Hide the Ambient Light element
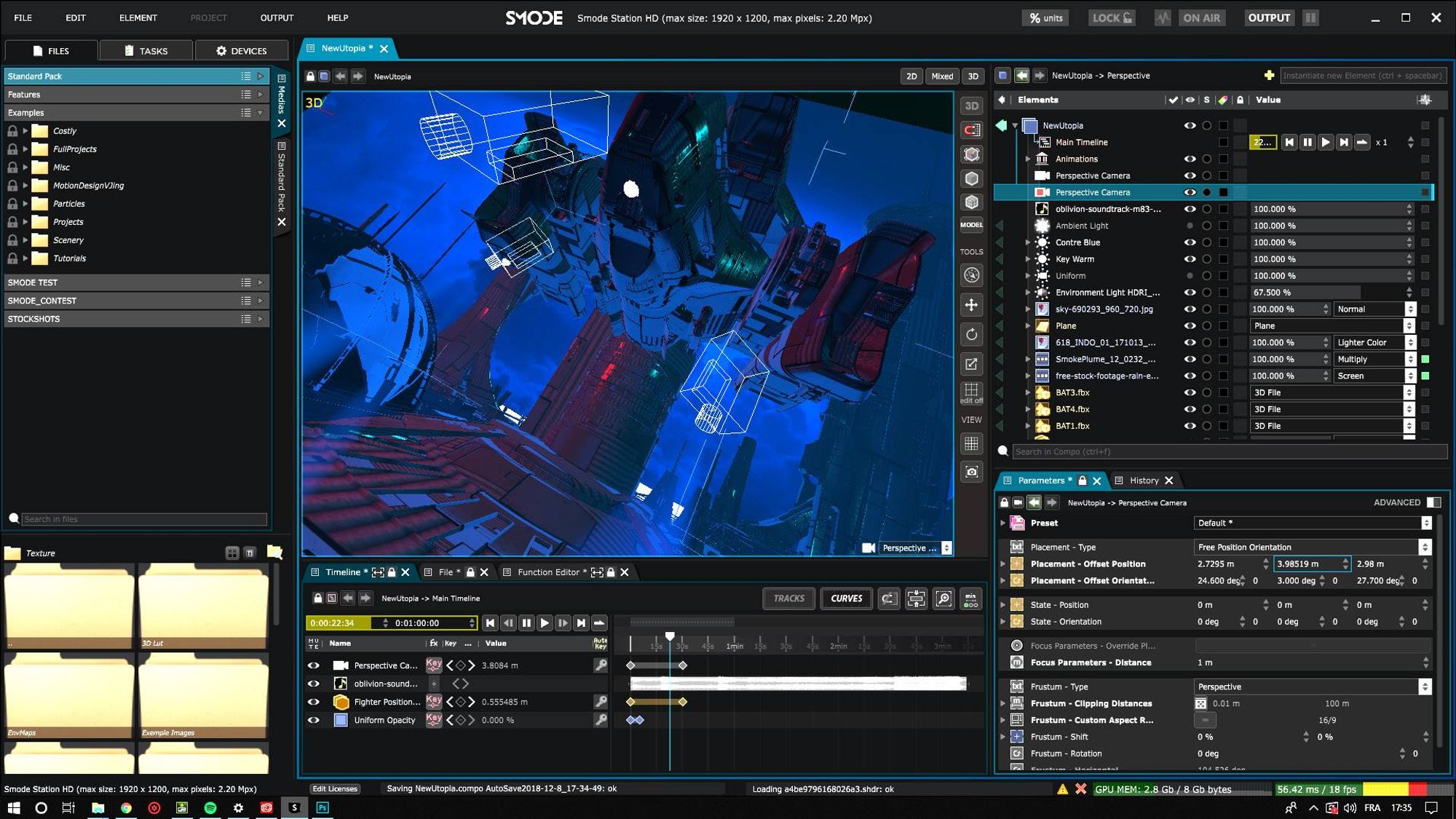 pos(1190,226)
